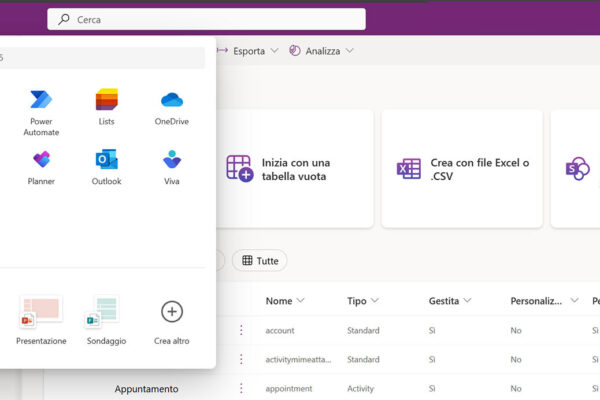600x400 pixels.
Task: Open the Analizza menu
Action: coord(321,51)
